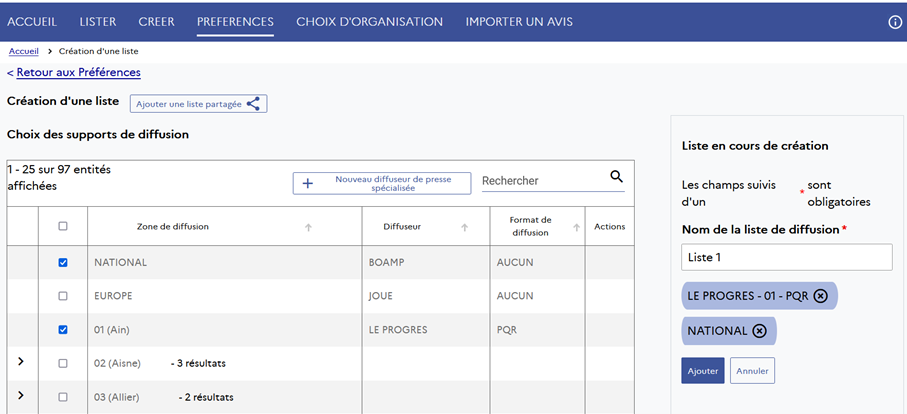Click the Accueil breadcrumb link
The image size is (907, 414).
point(24,51)
